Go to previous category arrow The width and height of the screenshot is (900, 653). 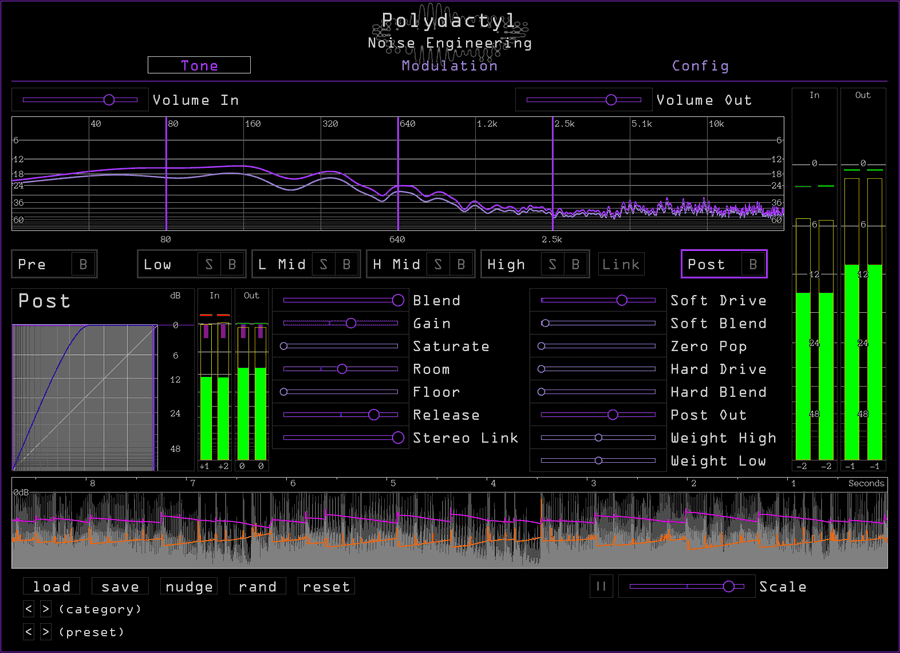click(29, 609)
